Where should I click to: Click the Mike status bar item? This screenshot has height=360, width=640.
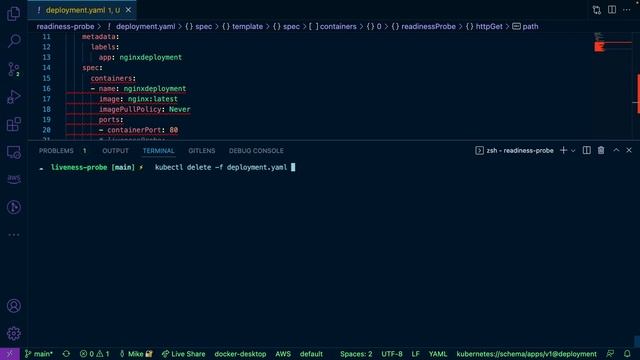coord(136,354)
